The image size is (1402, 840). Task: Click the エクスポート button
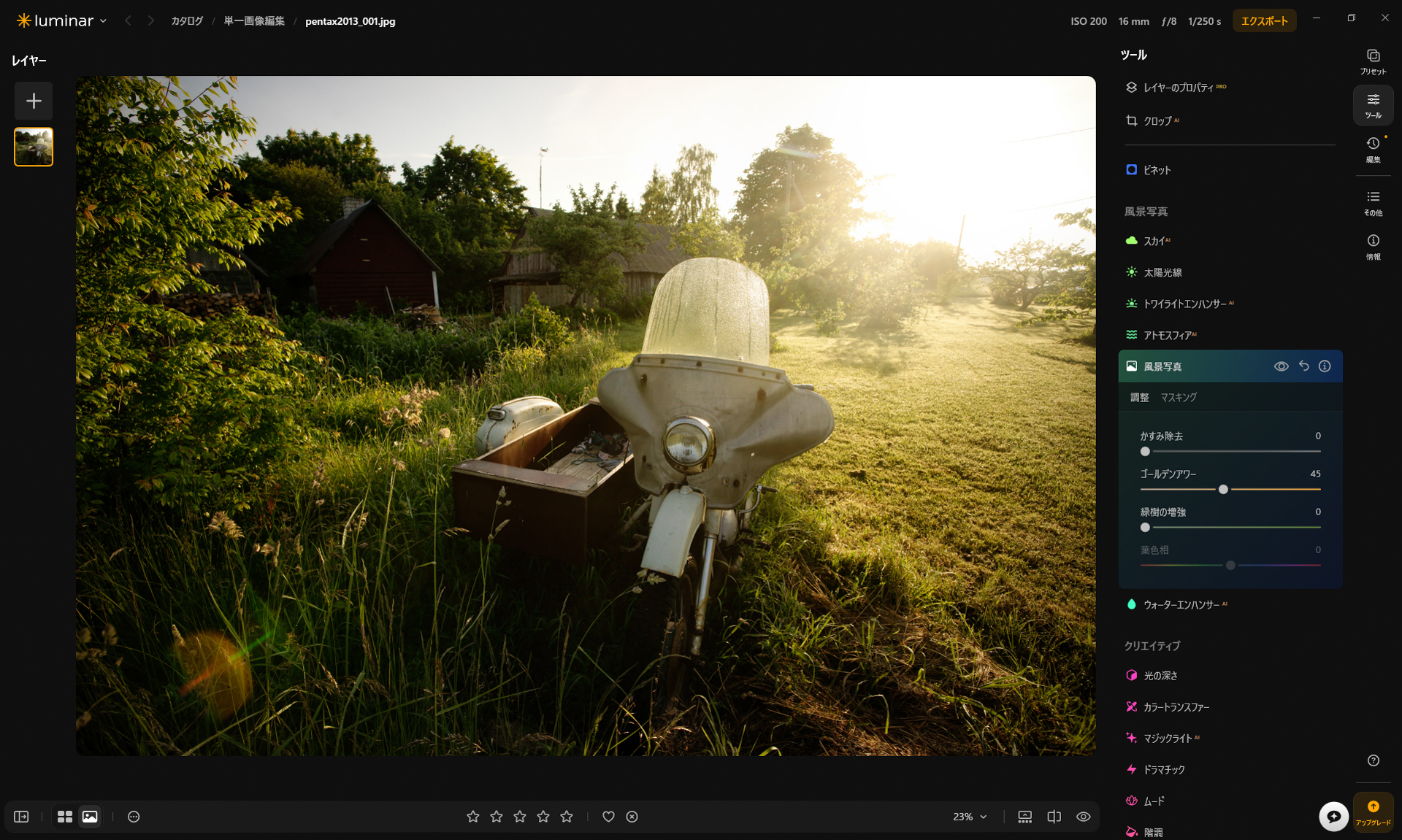pos(1265,21)
